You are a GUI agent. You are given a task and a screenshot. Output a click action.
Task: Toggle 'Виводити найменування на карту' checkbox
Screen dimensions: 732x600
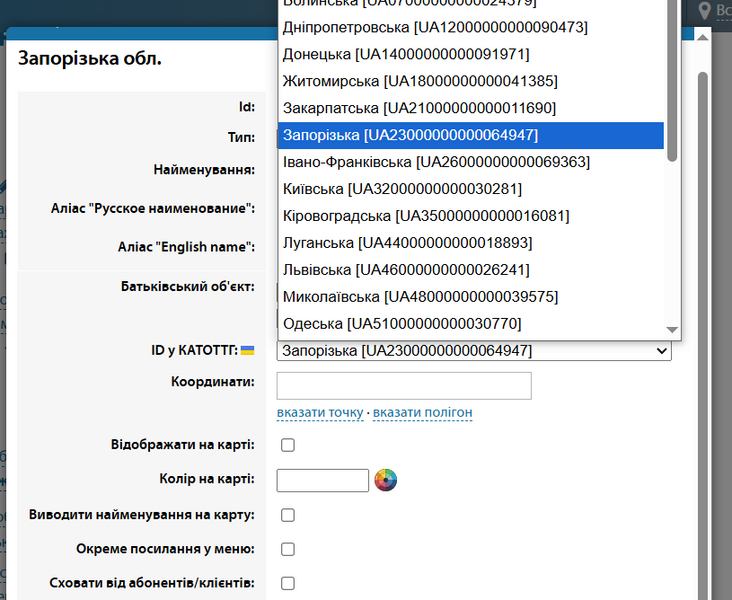(x=288, y=515)
